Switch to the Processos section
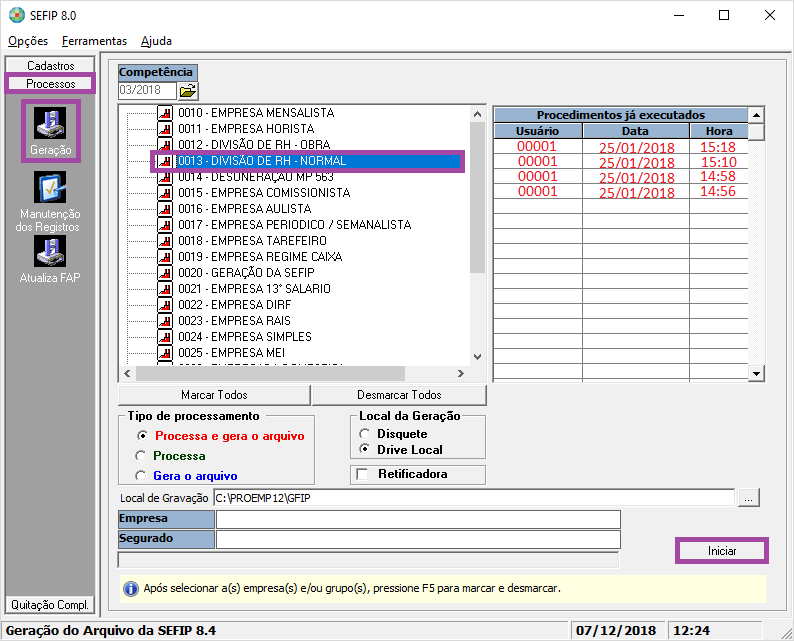Screen dimensions: 794x641 pos(50,84)
